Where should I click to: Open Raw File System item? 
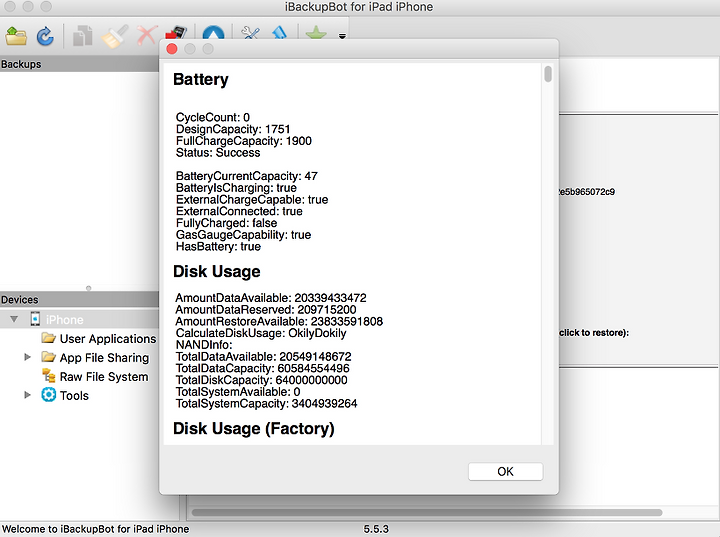click(104, 377)
